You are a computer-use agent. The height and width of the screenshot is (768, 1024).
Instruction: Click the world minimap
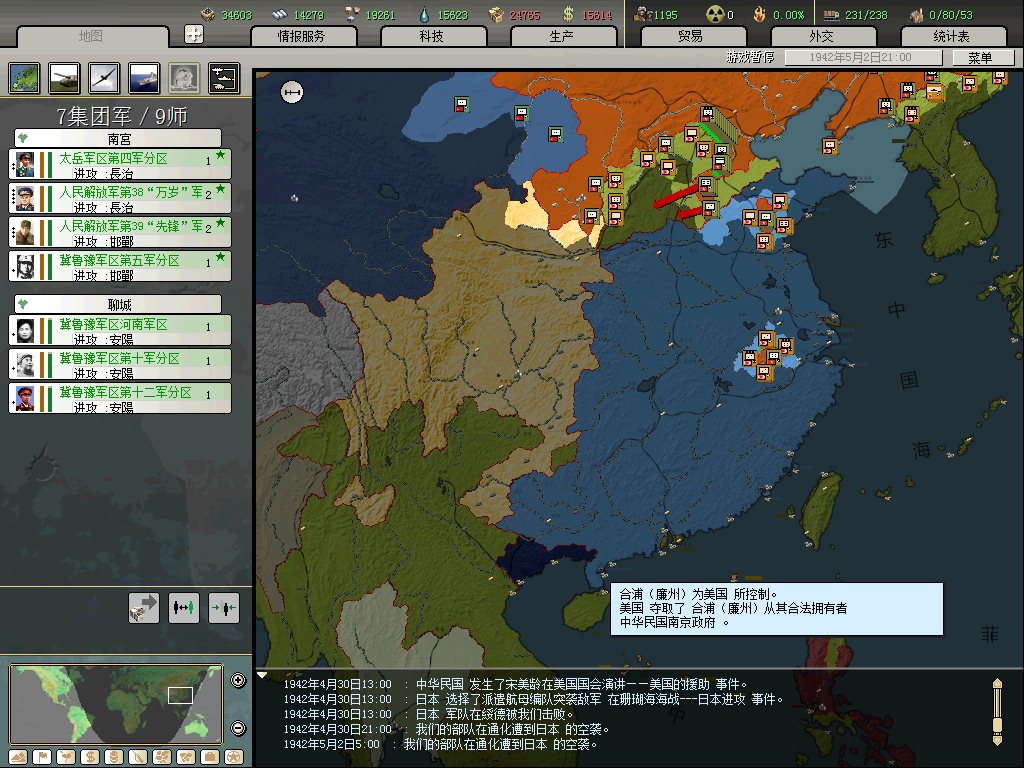pyautogui.click(x=116, y=705)
